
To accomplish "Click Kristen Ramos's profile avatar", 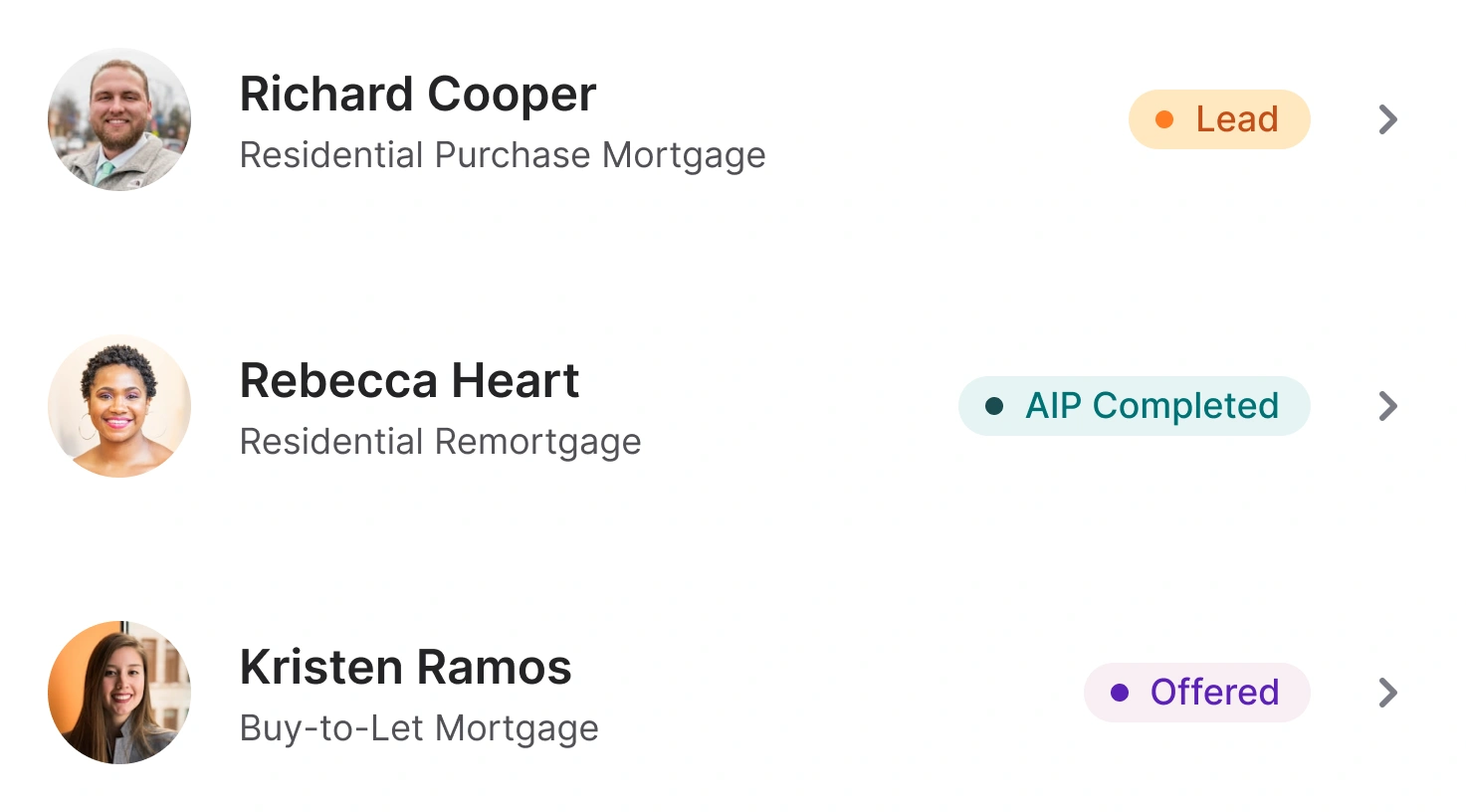I will tap(118, 693).
